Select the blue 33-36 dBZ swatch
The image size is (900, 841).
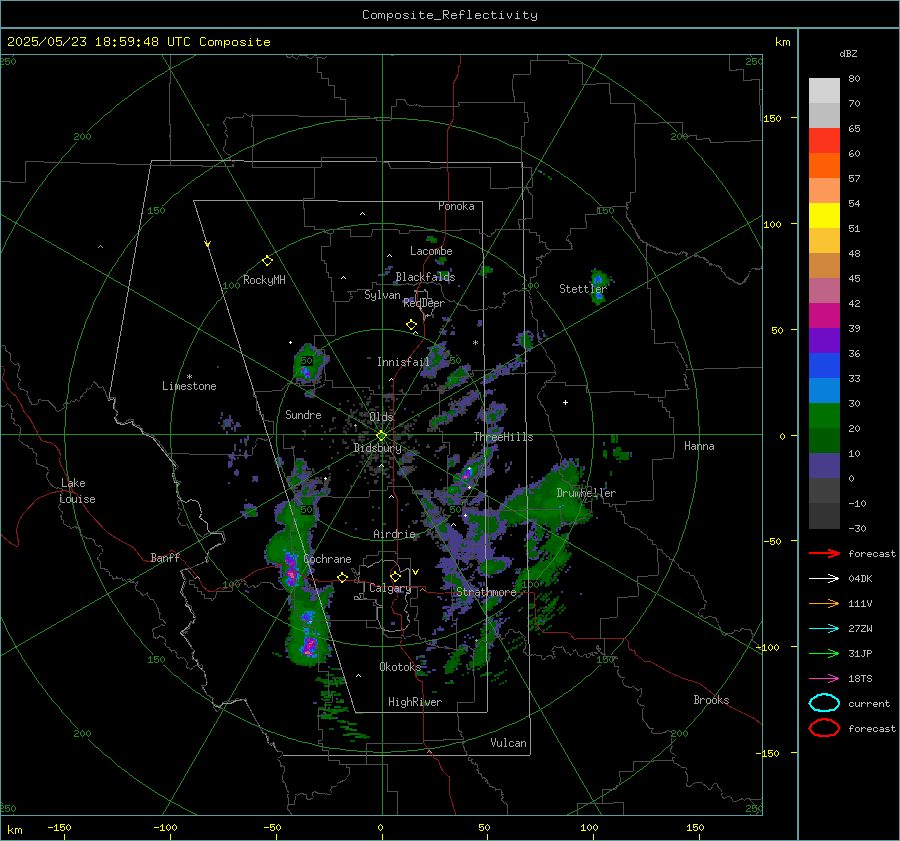tap(824, 365)
